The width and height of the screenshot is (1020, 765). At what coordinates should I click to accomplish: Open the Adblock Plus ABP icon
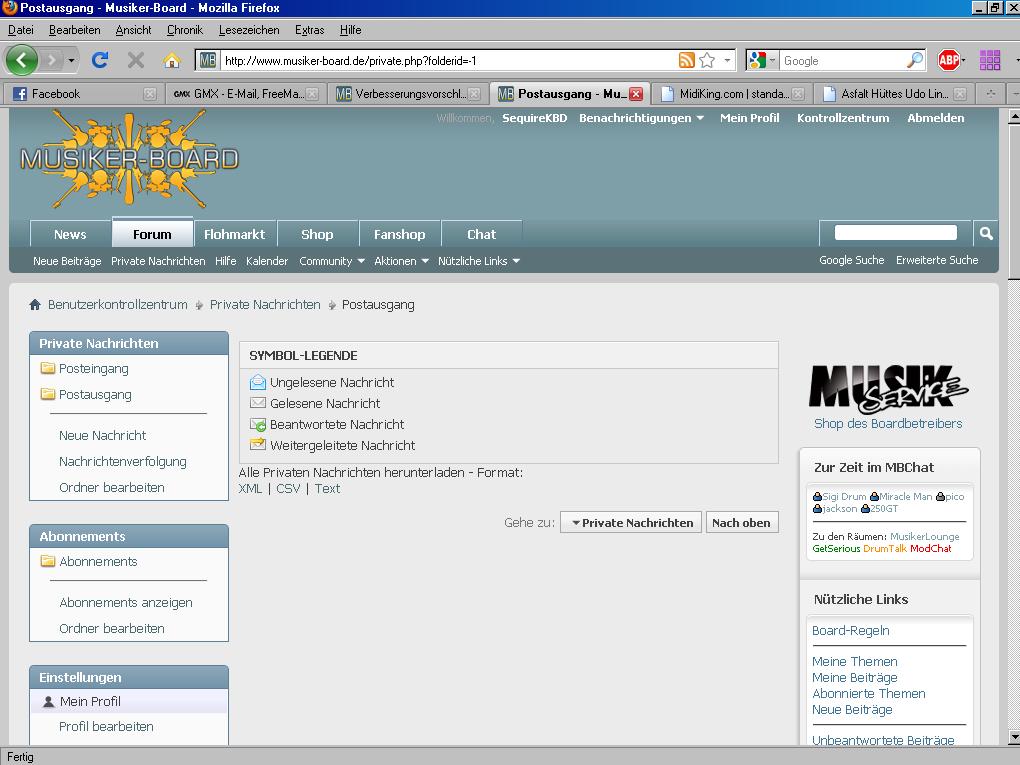click(x=948, y=60)
